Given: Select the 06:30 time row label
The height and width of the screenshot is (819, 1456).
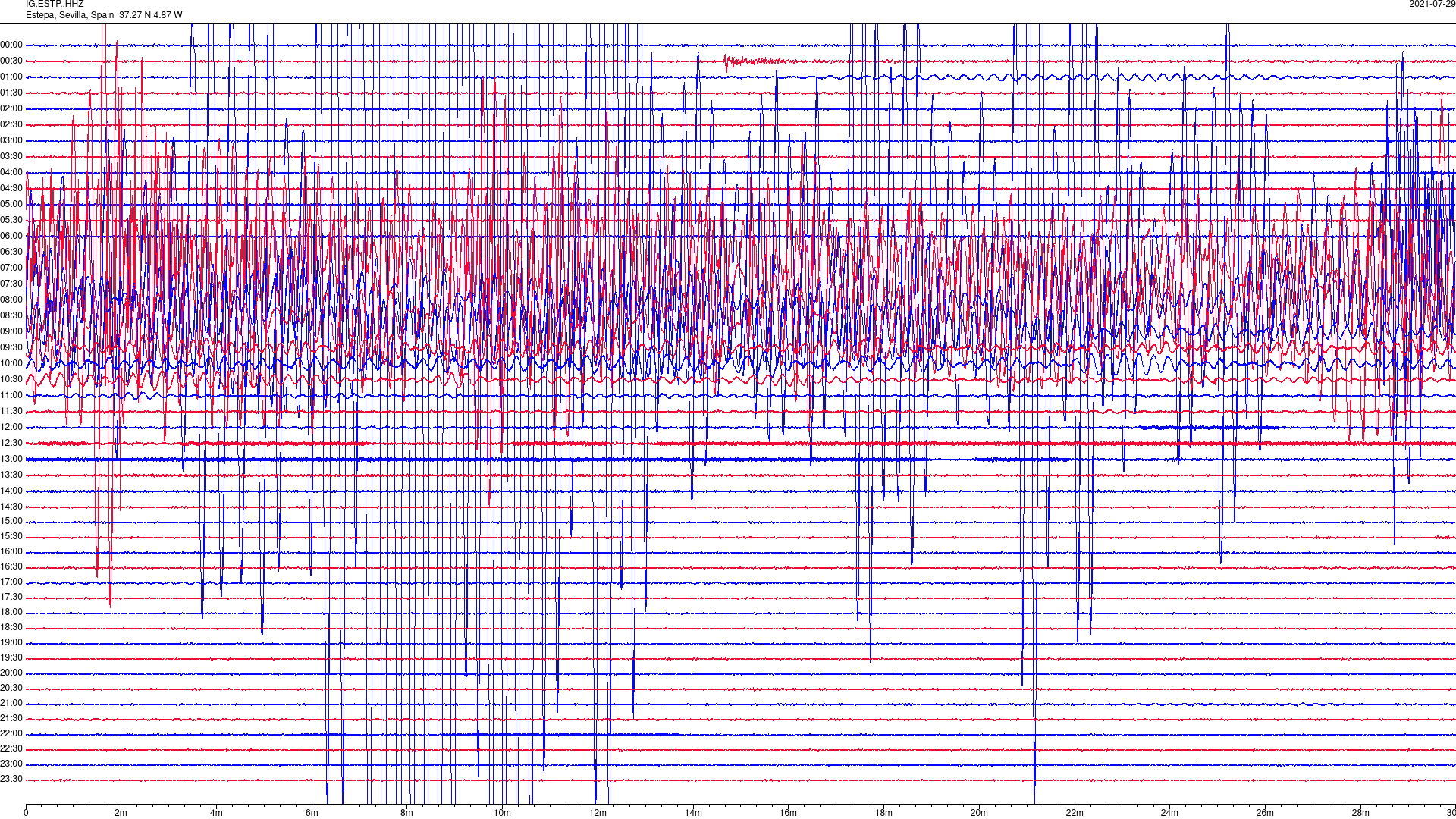Looking at the screenshot, I should coord(11,253).
